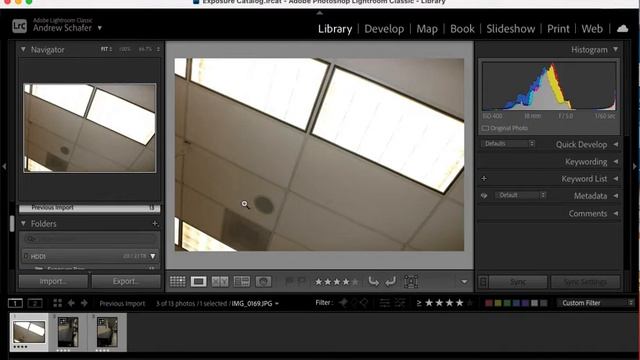Expand Keywording panel
The width and height of the screenshot is (640, 360).
(616, 162)
